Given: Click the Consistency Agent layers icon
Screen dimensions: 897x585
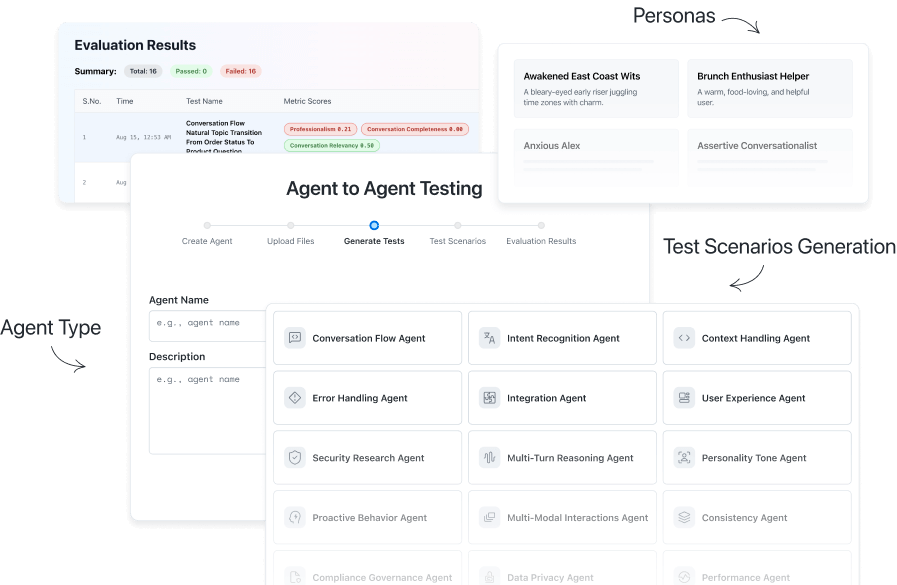Looking at the screenshot, I should (x=683, y=516).
